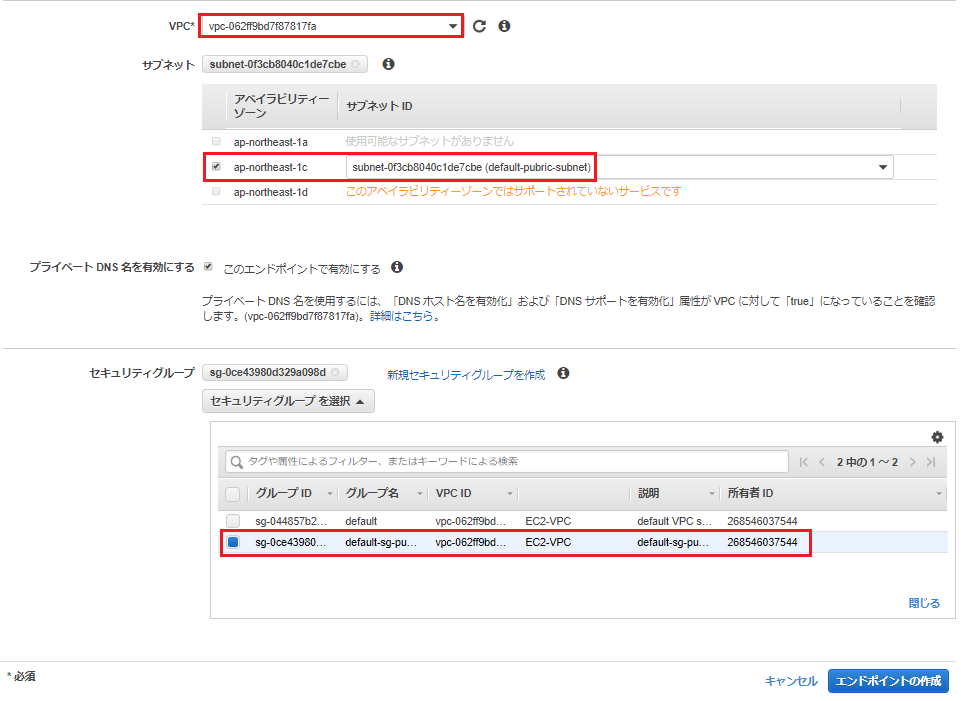Open table settings gear icon

coord(937,437)
